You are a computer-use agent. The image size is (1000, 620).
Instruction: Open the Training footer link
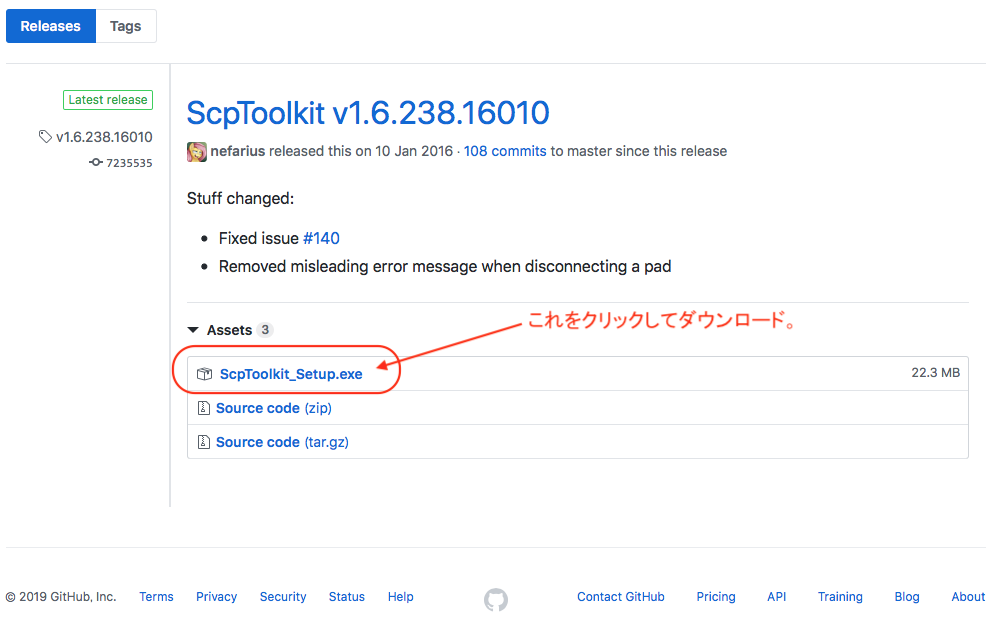840,597
